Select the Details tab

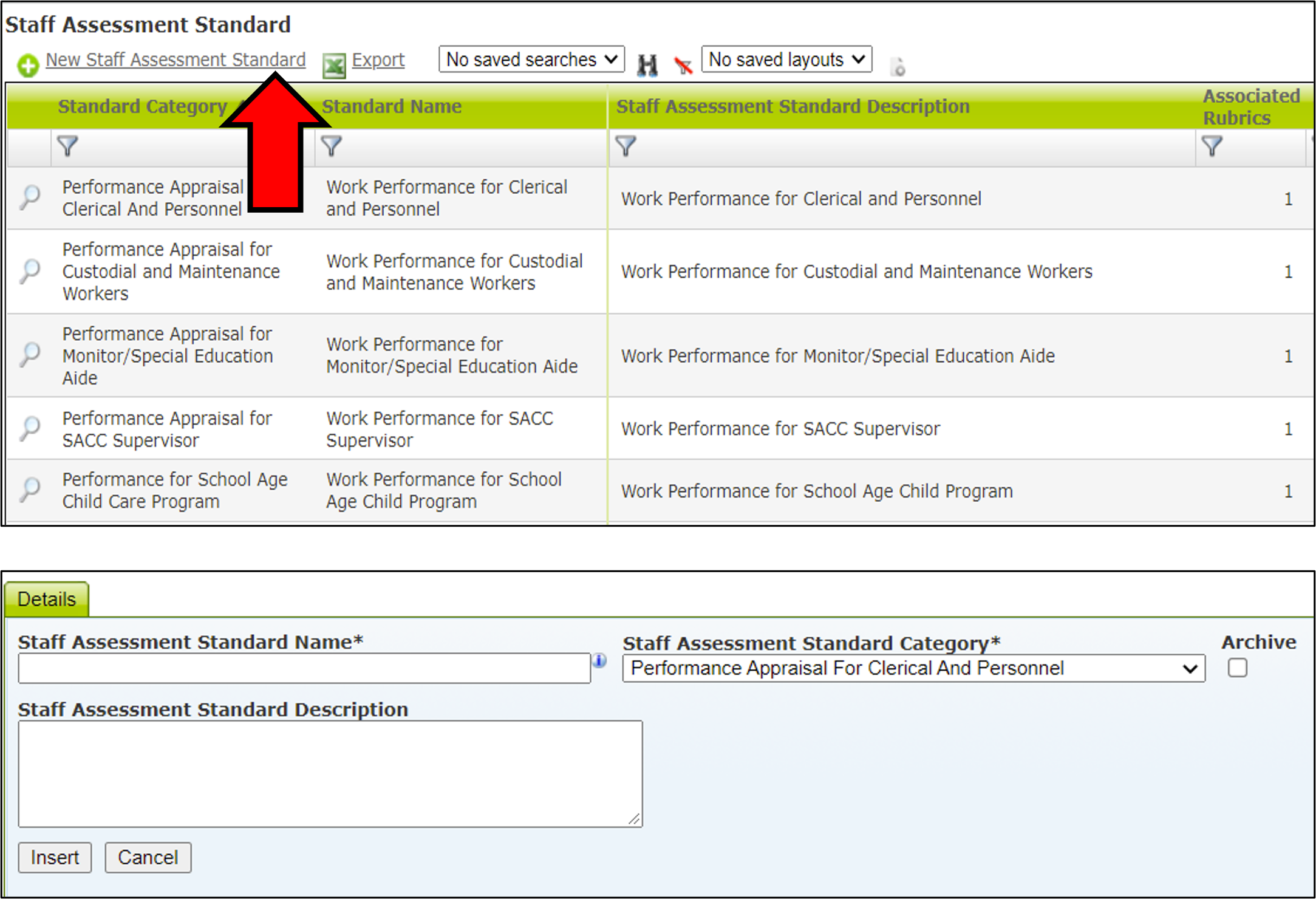[47, 599]
